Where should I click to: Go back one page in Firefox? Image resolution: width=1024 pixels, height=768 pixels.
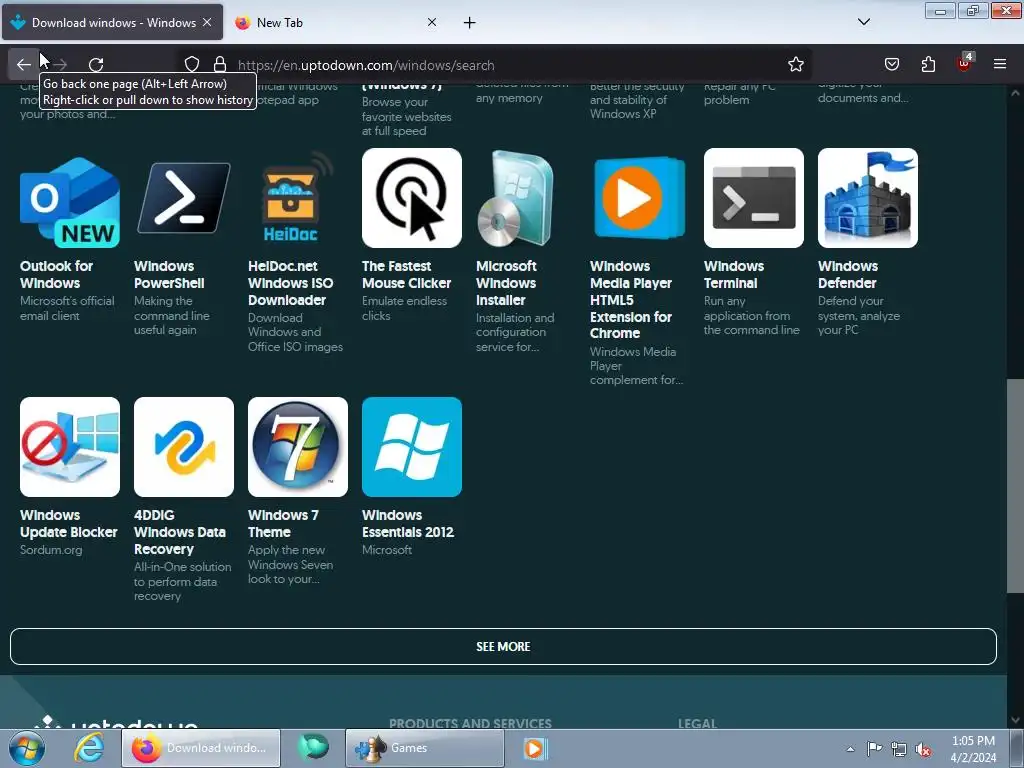[24, 65]
